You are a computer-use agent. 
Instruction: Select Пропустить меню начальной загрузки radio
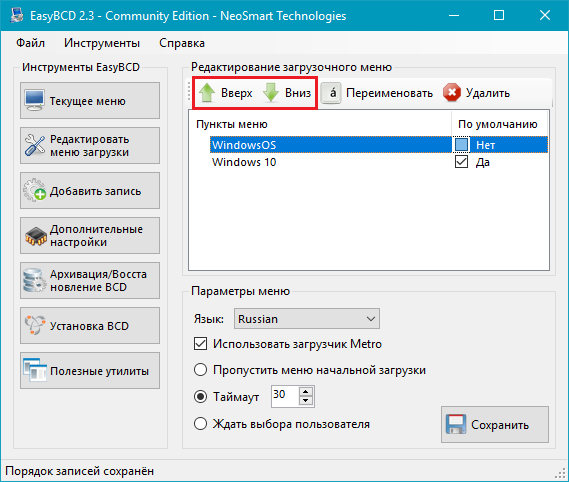click(x=200, y=370)
